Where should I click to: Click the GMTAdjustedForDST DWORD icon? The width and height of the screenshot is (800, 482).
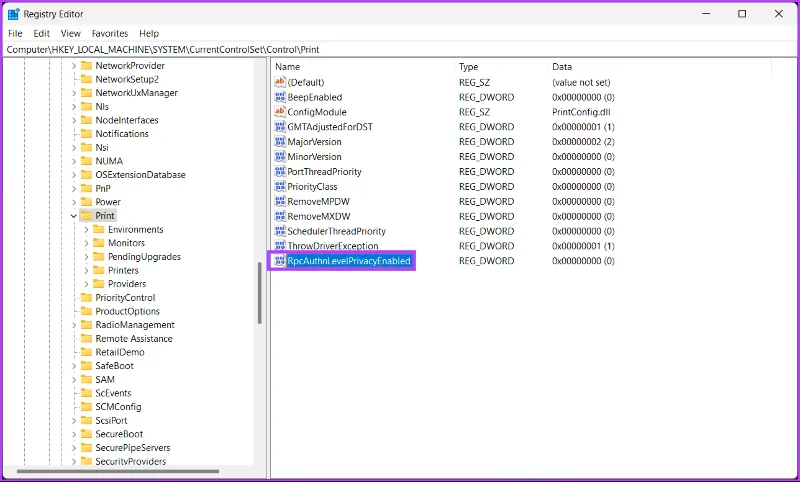280,126
